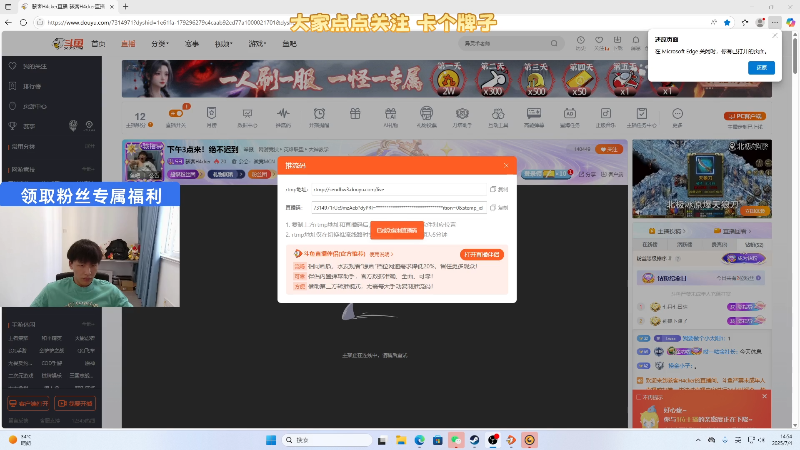
Task: Click the 分享 share link in room header
Action: click(x=587, y=174)
